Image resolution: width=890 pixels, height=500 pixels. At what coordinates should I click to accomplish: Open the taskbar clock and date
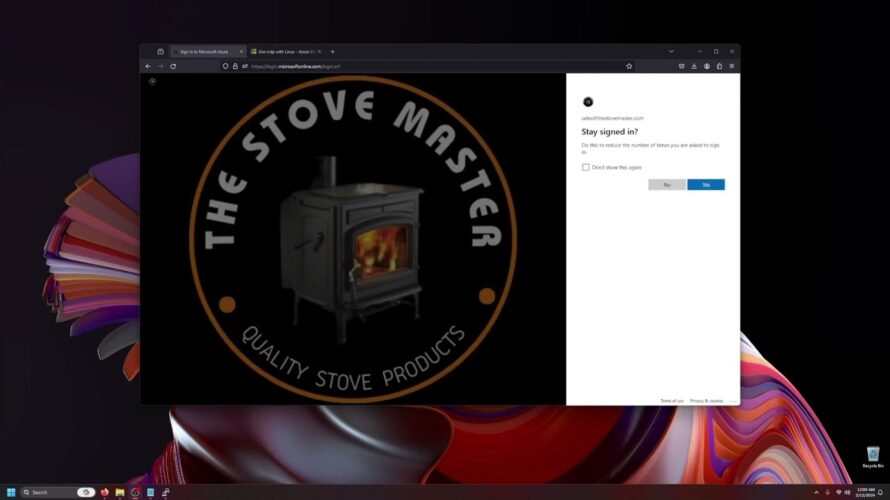coord(866,492)
